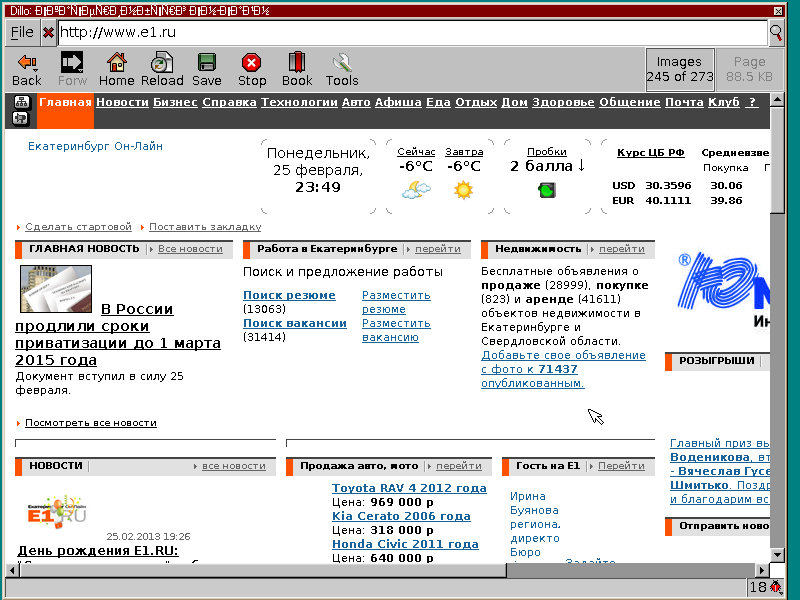This screenshot has width=800, height=600.
Task: Click the Сейчас weather link
Action: point(416,152)
